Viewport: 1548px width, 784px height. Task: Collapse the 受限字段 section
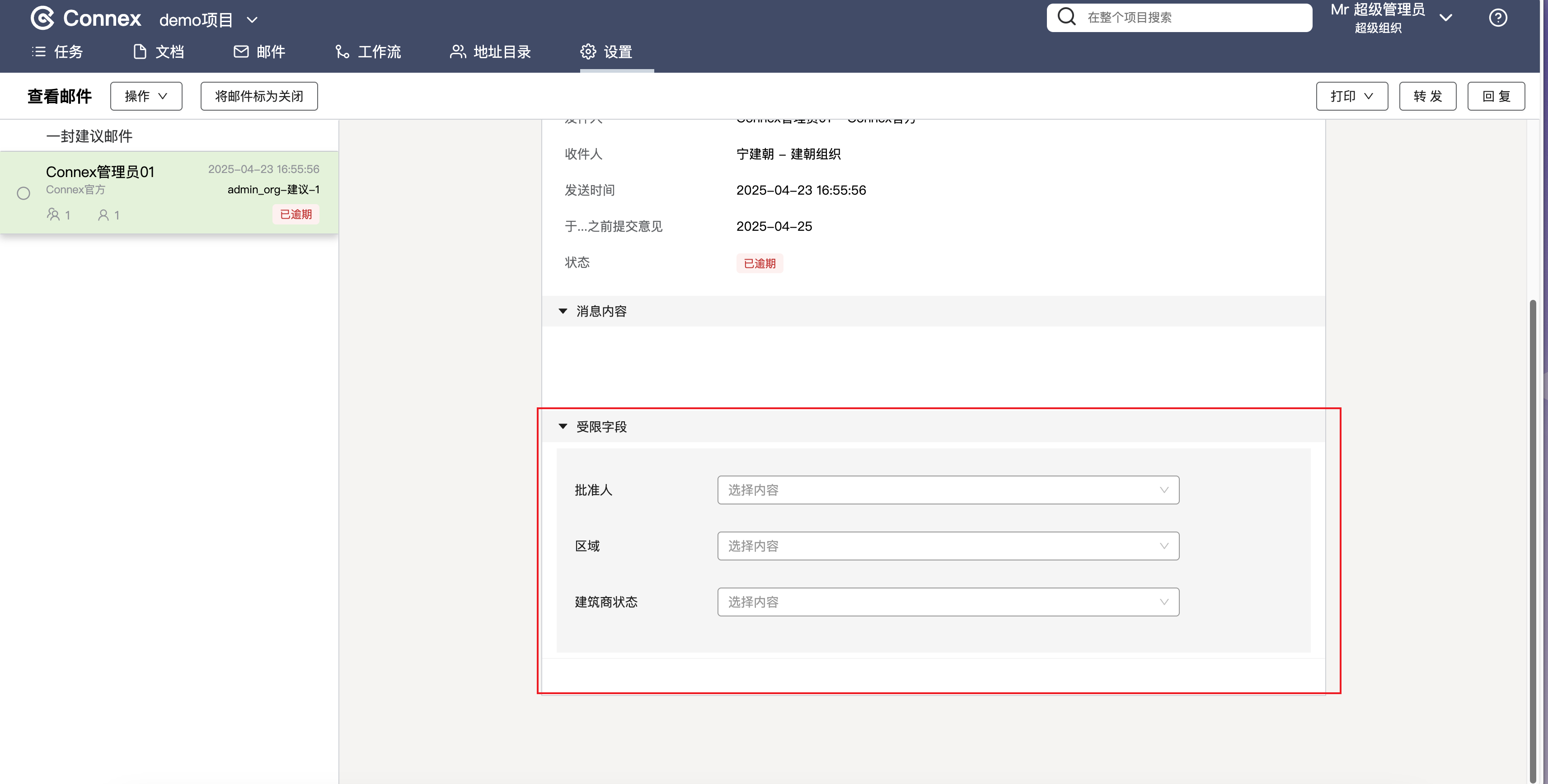tap(563, 426)
